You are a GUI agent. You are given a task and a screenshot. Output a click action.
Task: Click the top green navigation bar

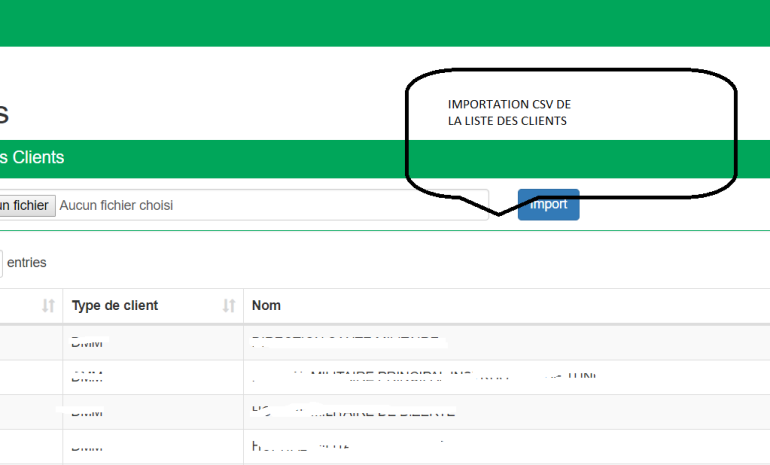point(385,22)
